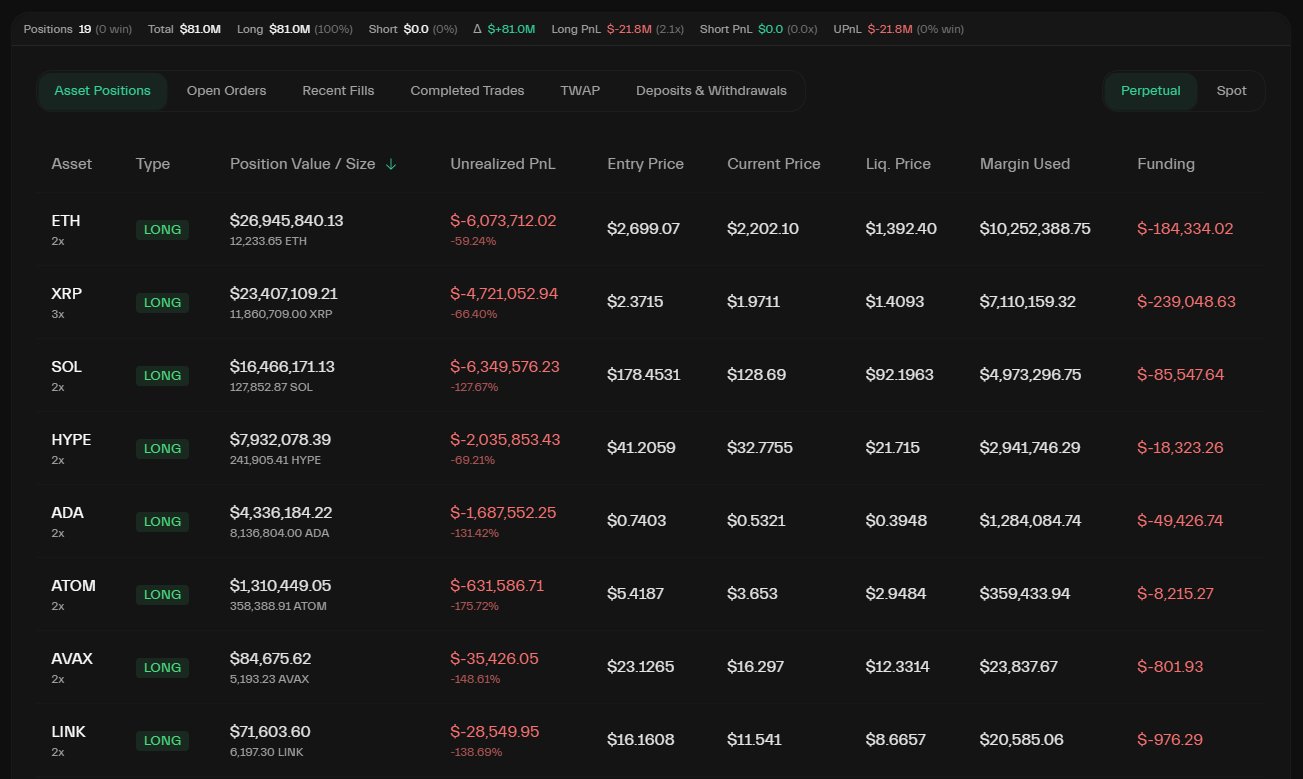Image resolution: width=1303 pixels, height=779 pixels.
Task: Click SOL position value $16,466,171.13
Action: tap(282, 367)
